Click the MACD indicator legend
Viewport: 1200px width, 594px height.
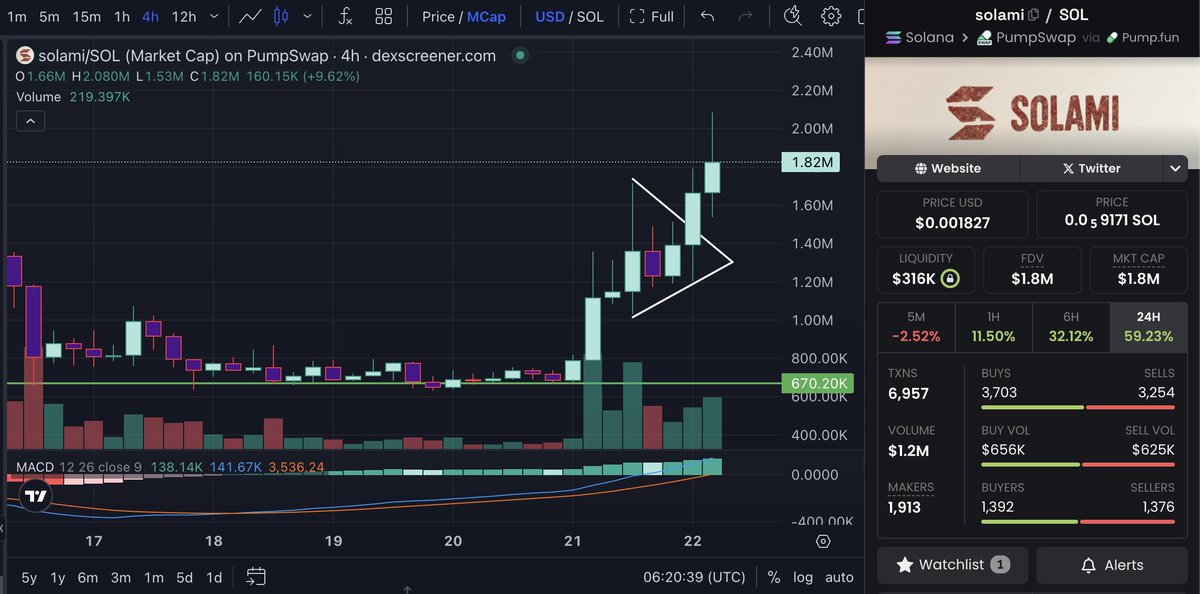click(170, 467)
